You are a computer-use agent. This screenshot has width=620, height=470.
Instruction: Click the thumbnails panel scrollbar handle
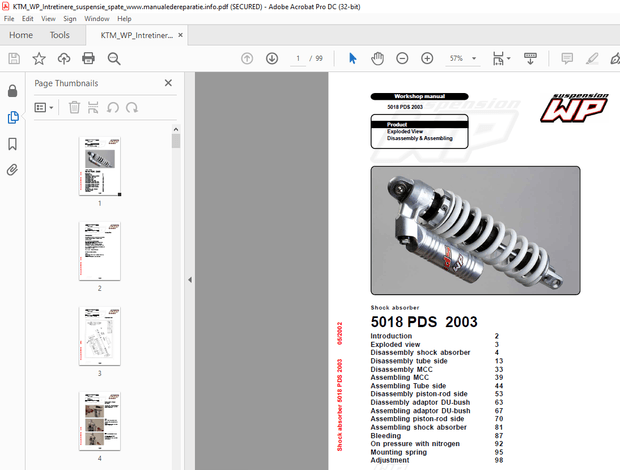176,141
